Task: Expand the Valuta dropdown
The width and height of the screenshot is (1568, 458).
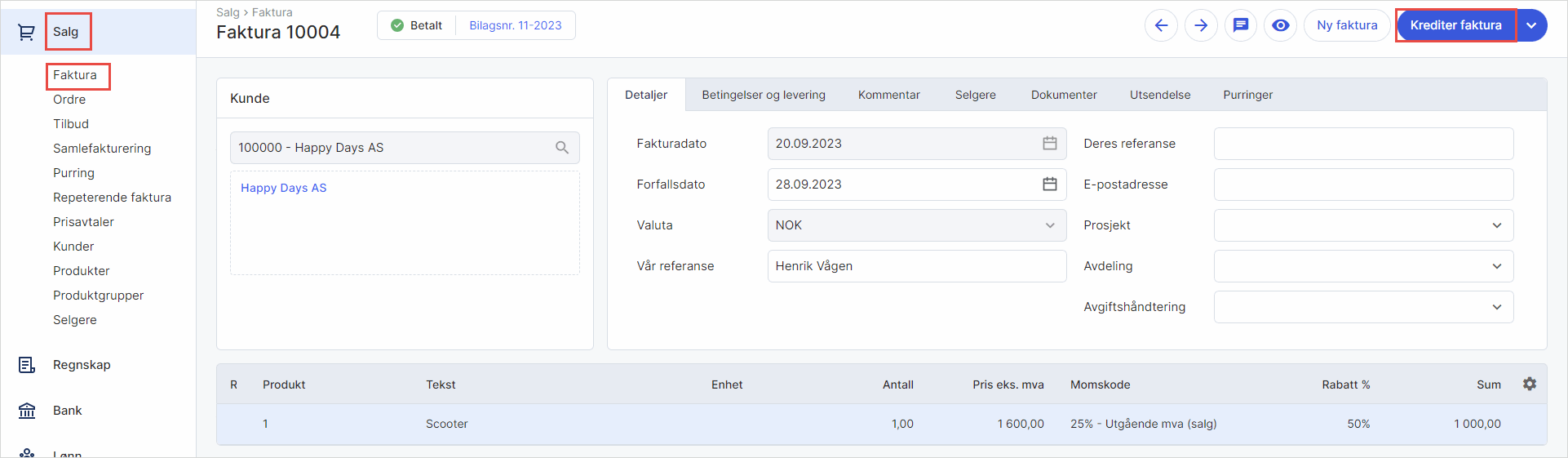Action: pyautogui.click(x=1049, y=225)
